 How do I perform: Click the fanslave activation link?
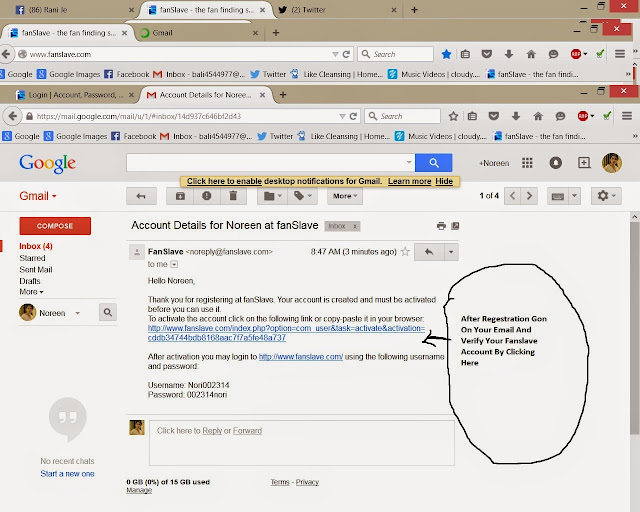286,333
